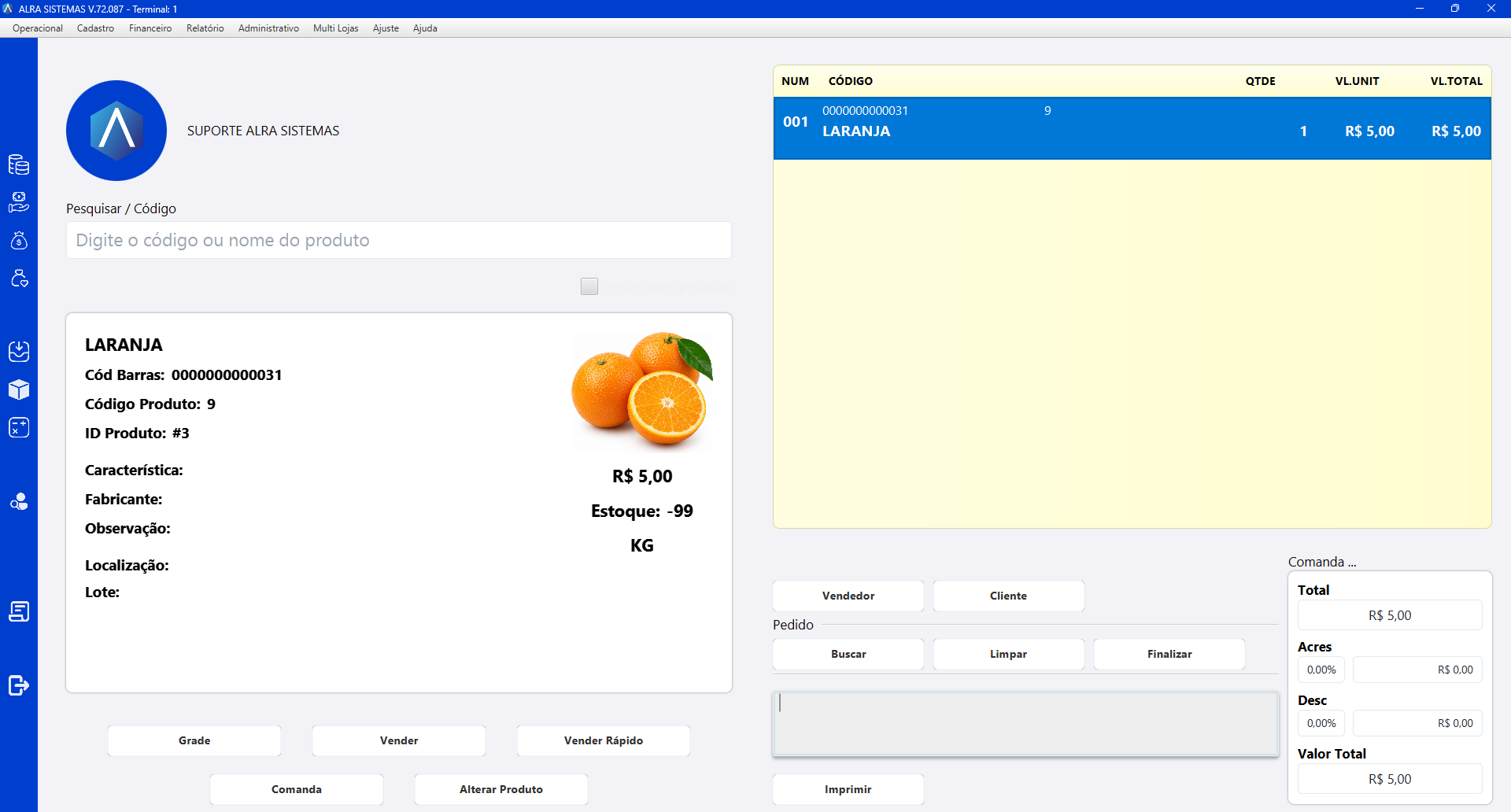Image resolution: width=1511 pixels, height=812 pixels.
Task: Click the large text area above Imprimir
Action: pyautogui.click(x=1025, y=724)
